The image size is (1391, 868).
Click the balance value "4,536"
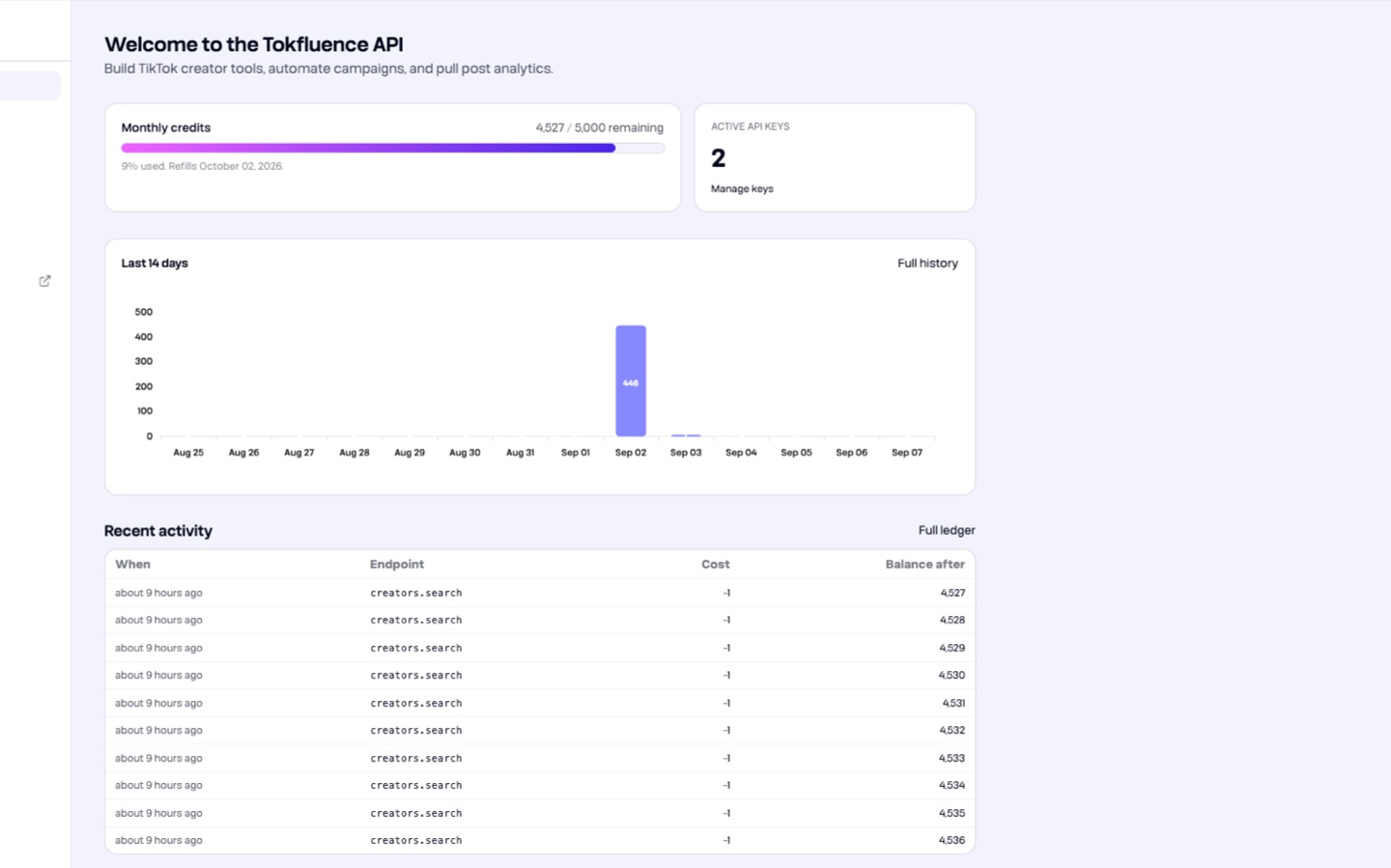point(952,841)
